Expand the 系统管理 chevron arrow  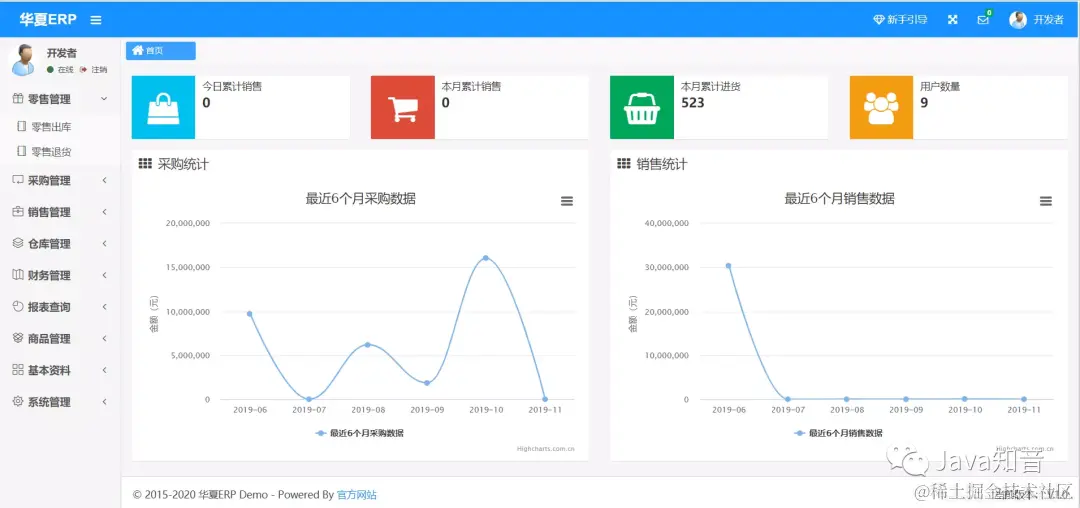pyautogui.click(x=104, y=402)
